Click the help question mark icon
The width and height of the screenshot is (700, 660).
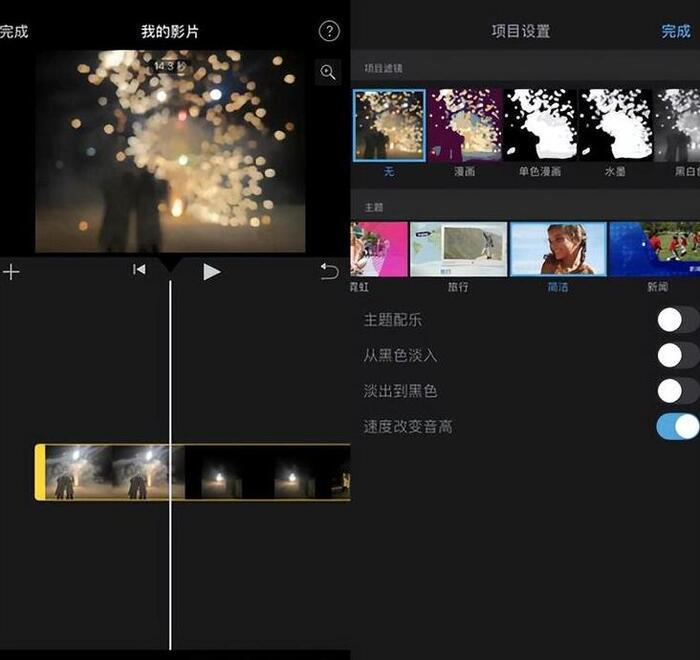coord(329,31)
